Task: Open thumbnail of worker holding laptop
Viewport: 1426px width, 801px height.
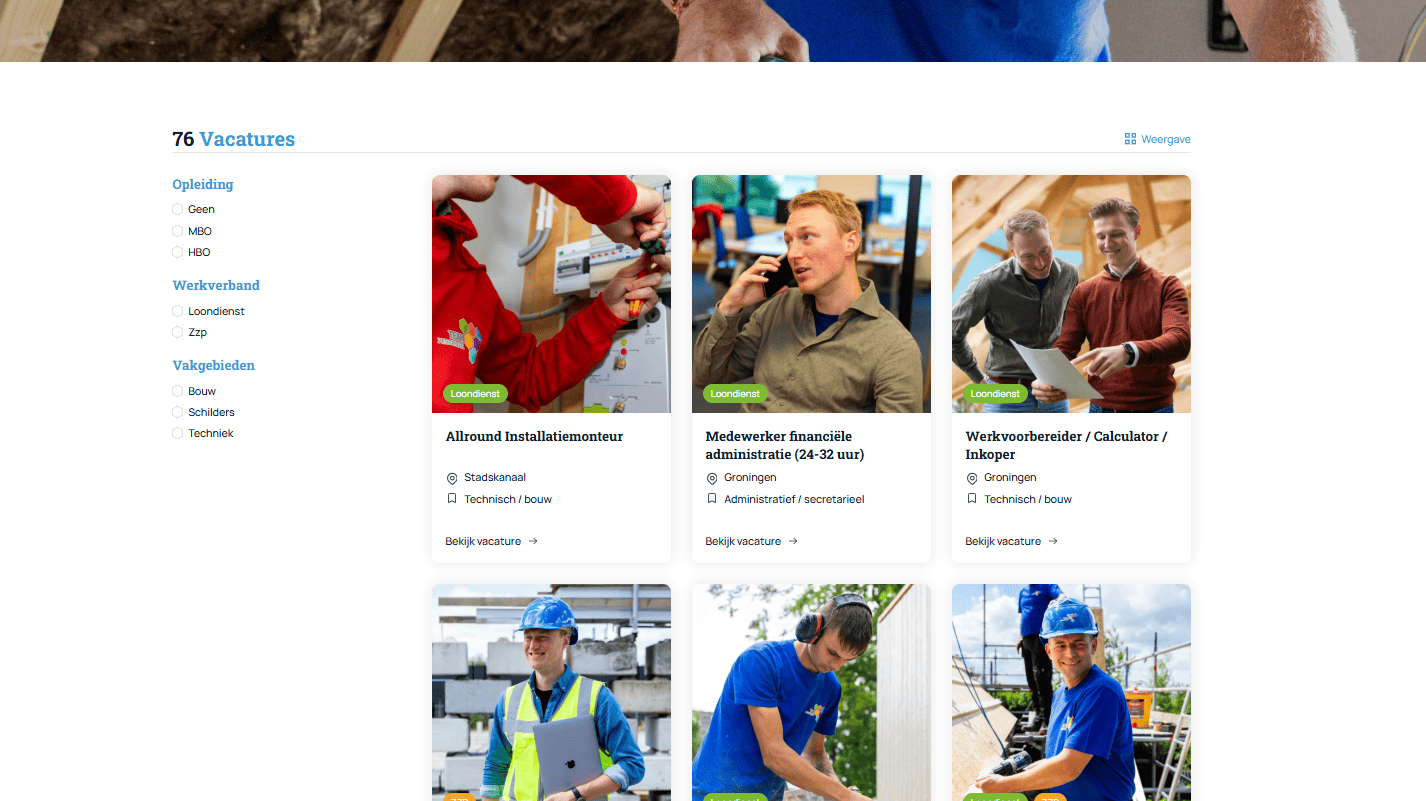Action: 551,692
